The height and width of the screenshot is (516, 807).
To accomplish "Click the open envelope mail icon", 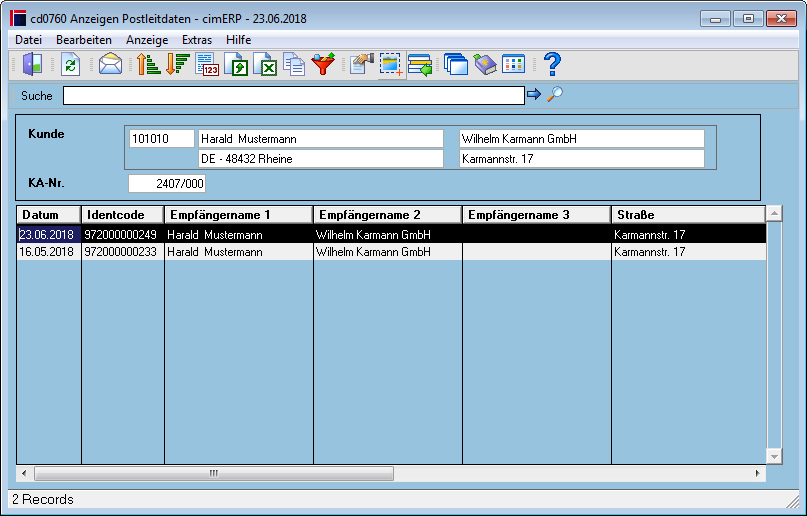I will [x=110, y=64].
